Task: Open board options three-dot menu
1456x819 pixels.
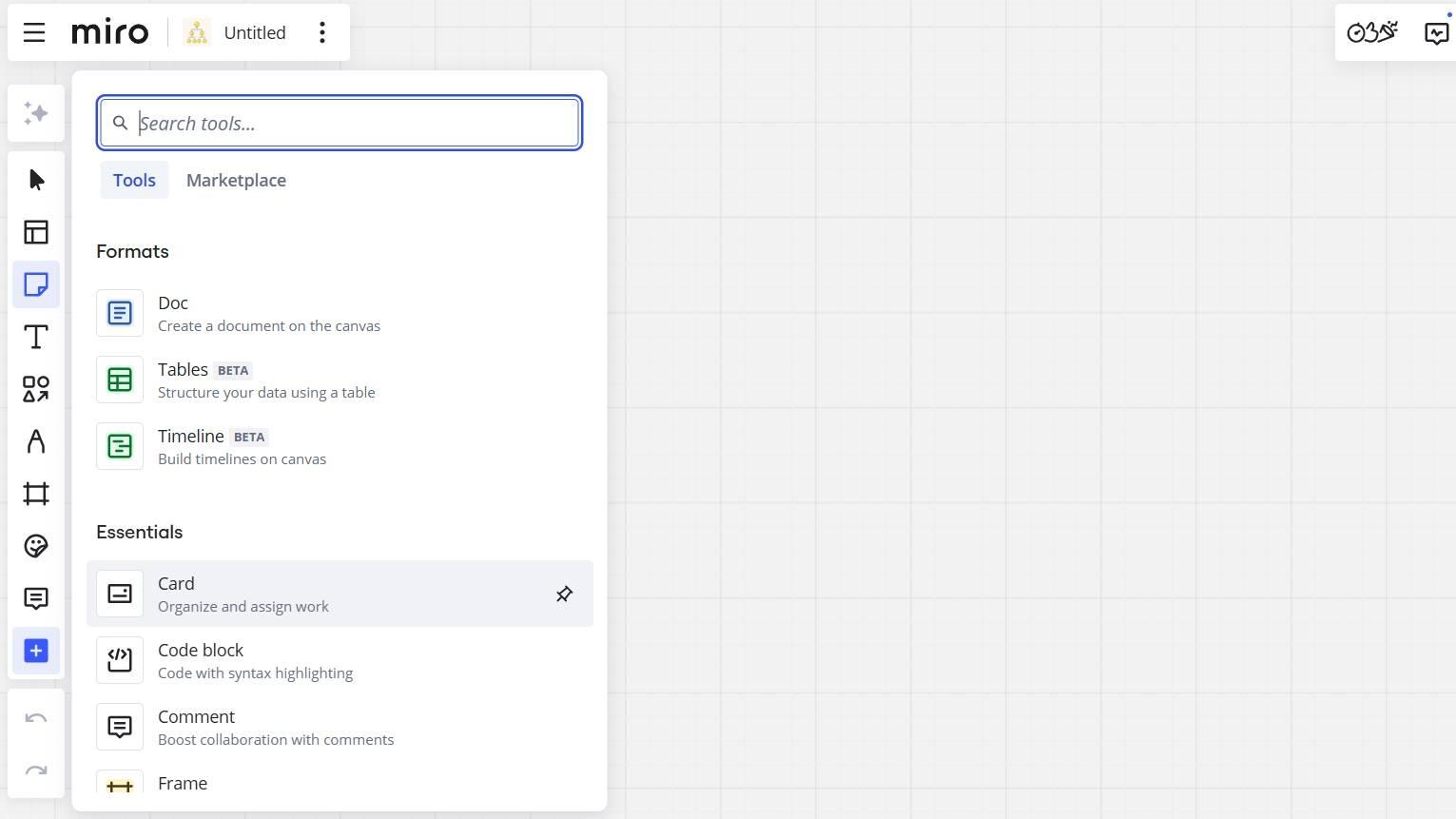Action: tap(322, 32)
